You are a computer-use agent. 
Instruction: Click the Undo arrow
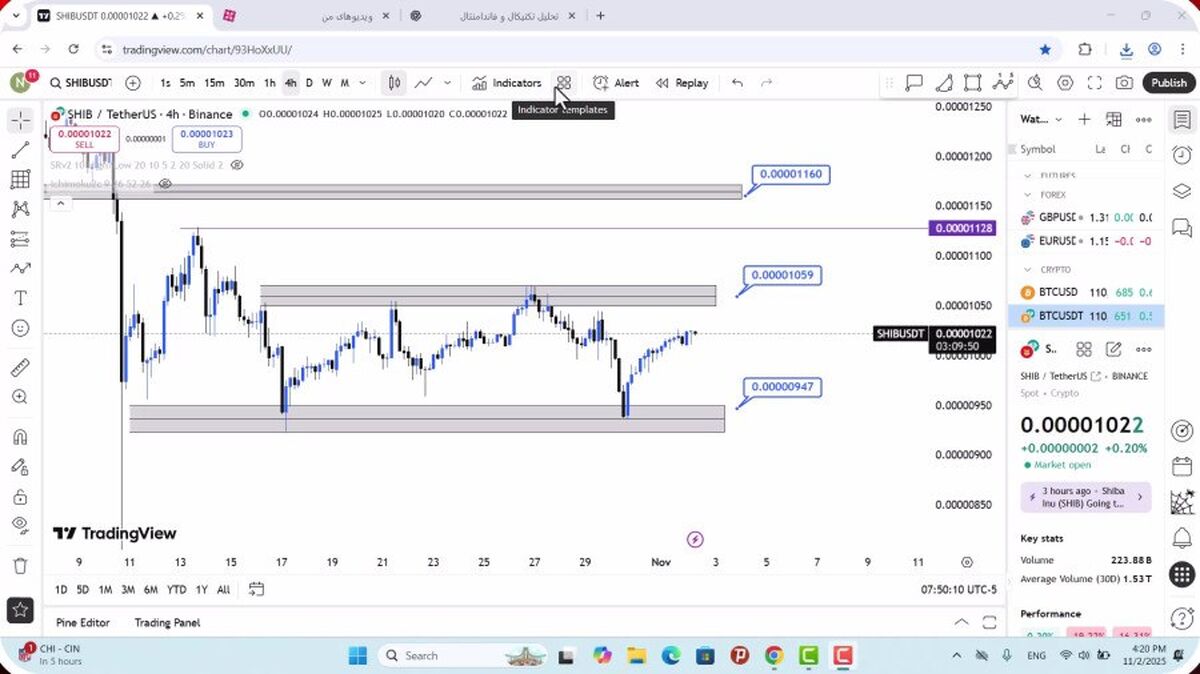(737, 83)
